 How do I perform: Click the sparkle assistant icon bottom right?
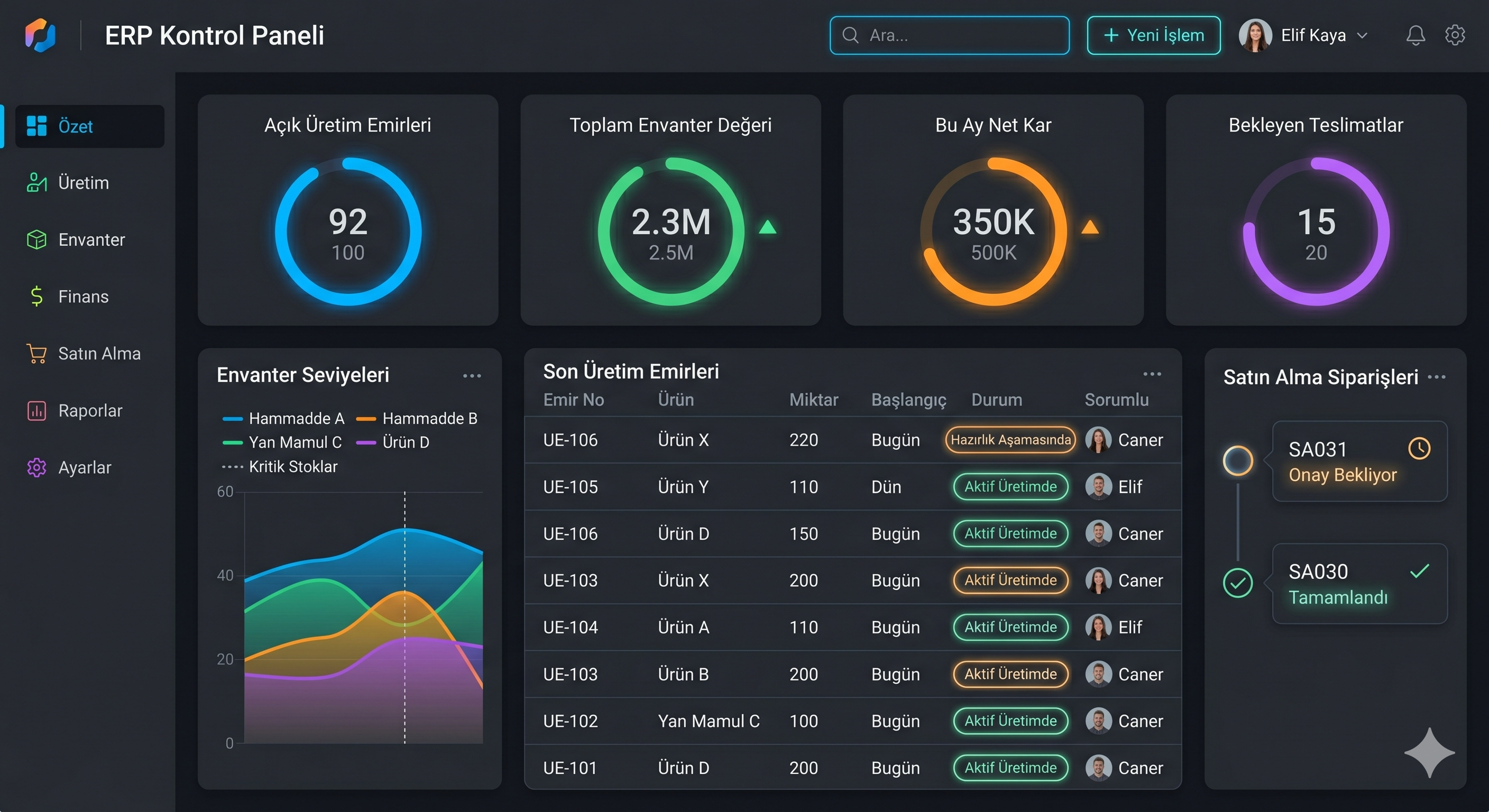pyautogui.click(x=1429, y=752)
